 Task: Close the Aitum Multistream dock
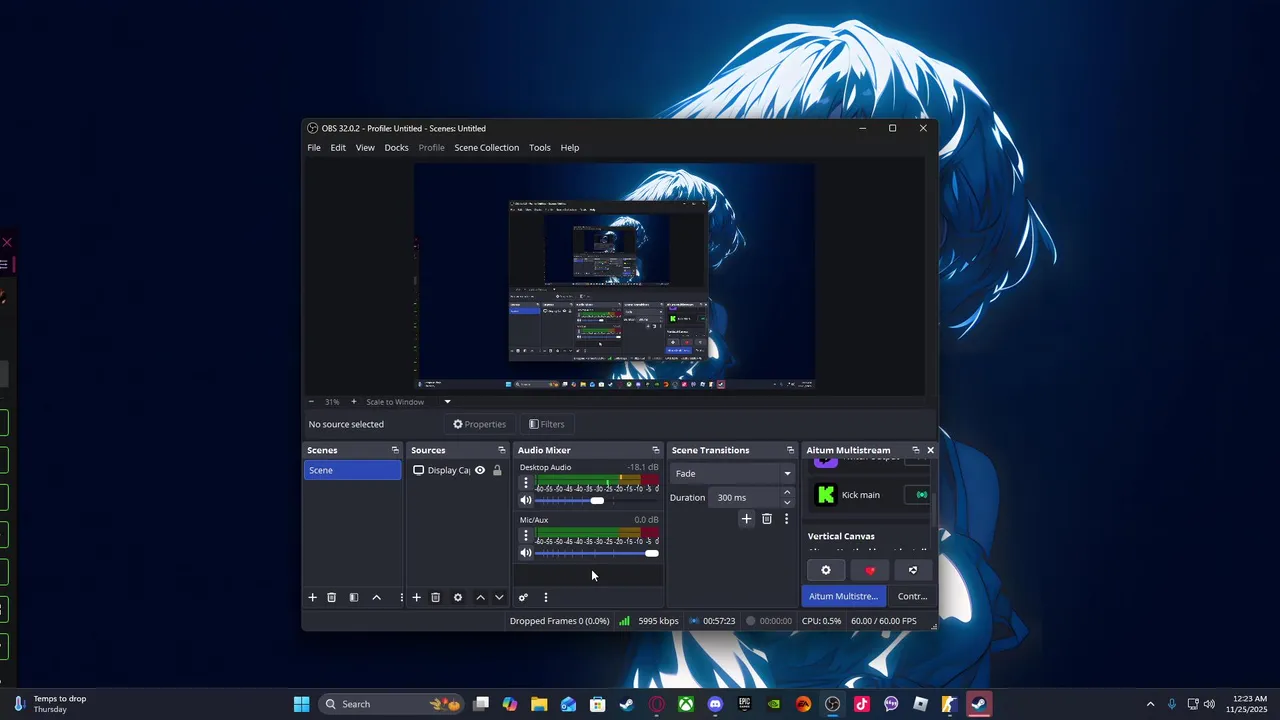pyautogui.click(x=930, y=450)
